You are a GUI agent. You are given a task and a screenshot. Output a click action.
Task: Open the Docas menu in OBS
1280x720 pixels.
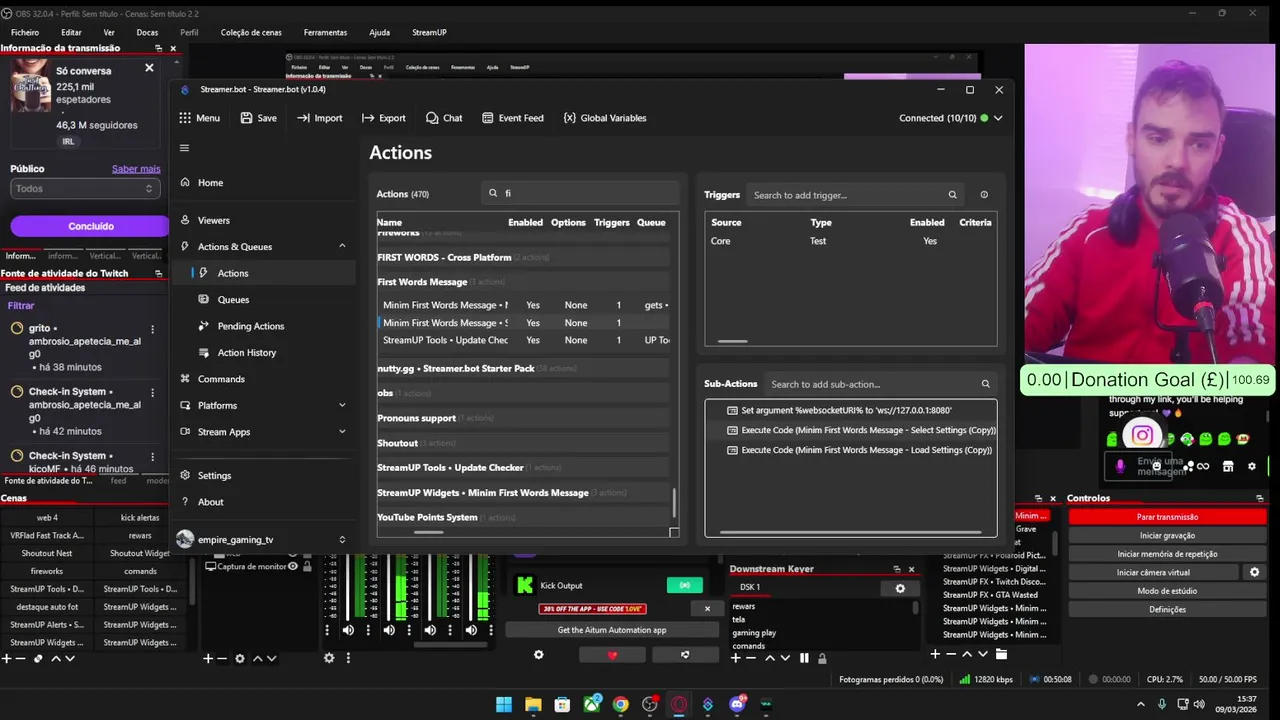tap(147, 32)
